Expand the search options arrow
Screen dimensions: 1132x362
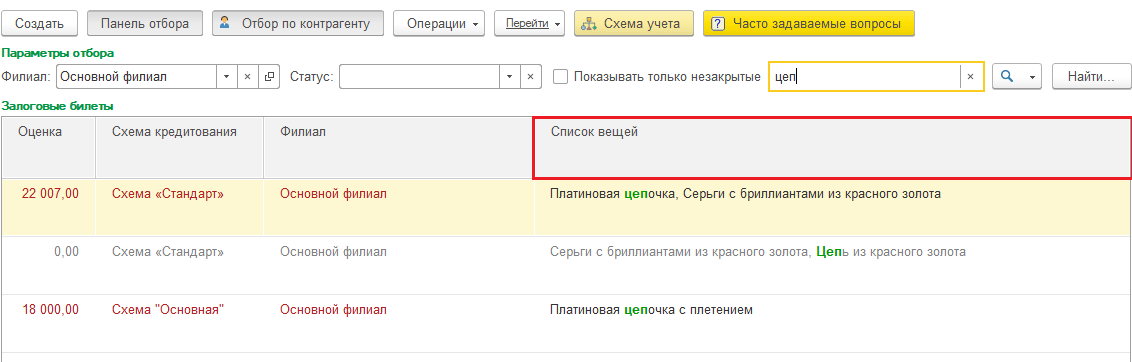[1032, 77]
